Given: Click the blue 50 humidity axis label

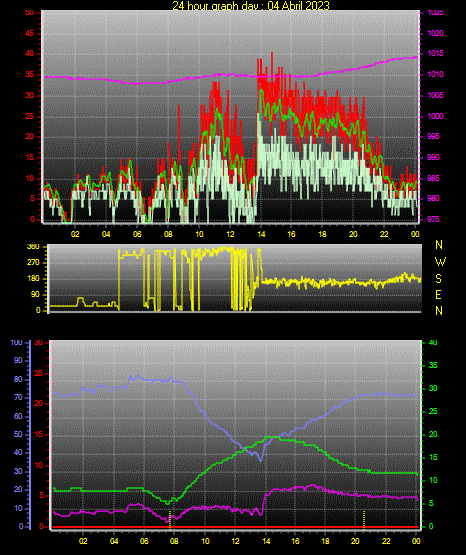Looking at the screenshot, I should (x=18, y=434).
